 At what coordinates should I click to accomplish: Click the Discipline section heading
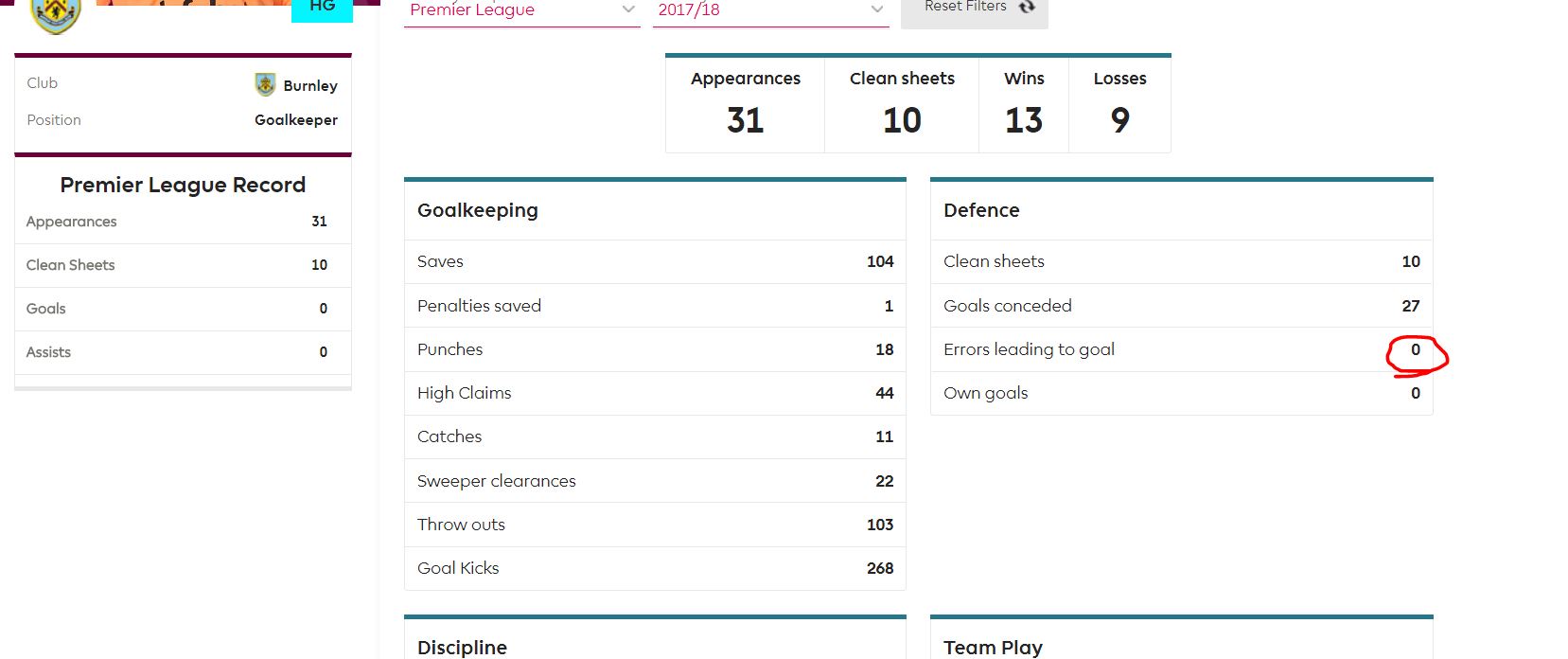coord(462,648)
